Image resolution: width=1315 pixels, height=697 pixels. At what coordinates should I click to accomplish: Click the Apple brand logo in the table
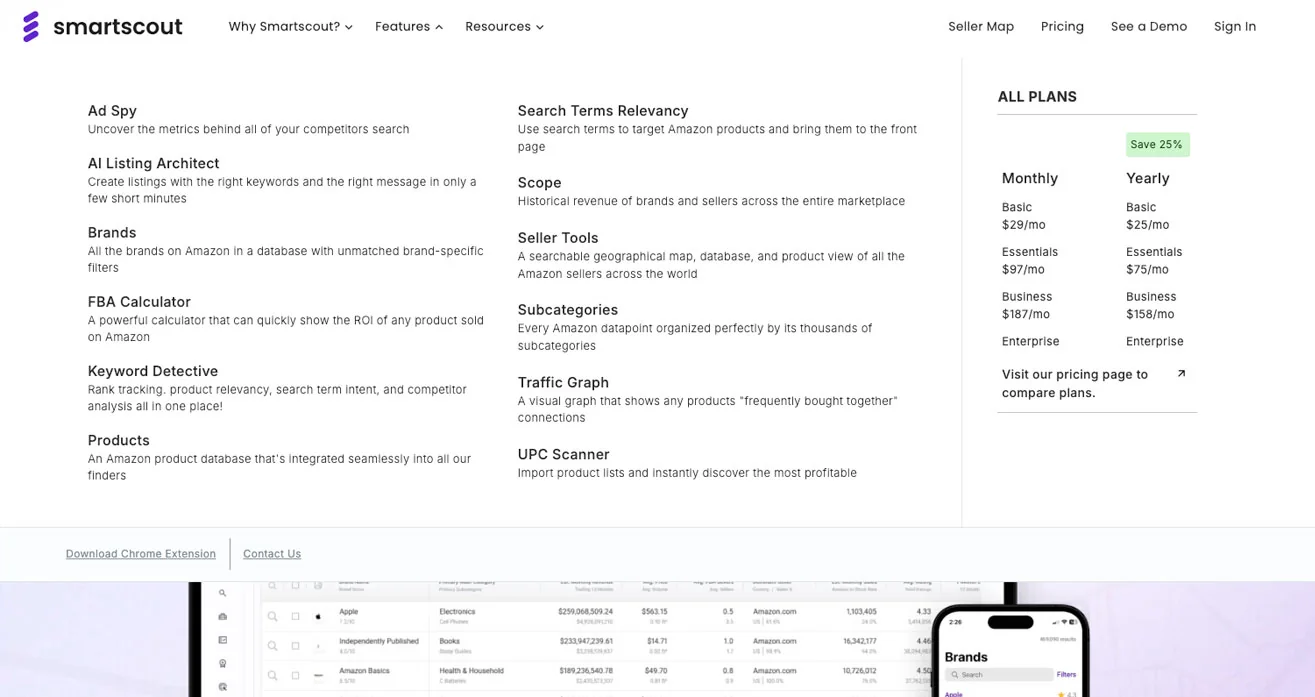tap(319, 617)
